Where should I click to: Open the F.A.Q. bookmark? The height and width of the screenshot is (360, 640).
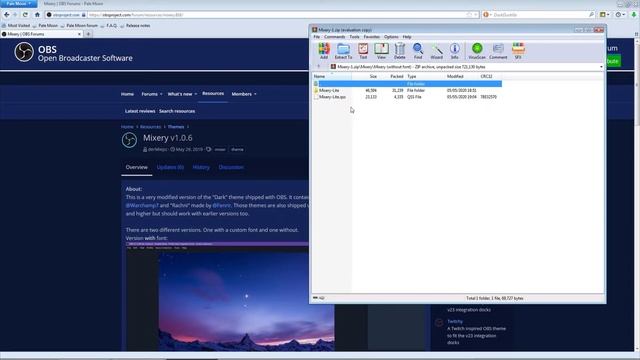click(x=109, y=25)
